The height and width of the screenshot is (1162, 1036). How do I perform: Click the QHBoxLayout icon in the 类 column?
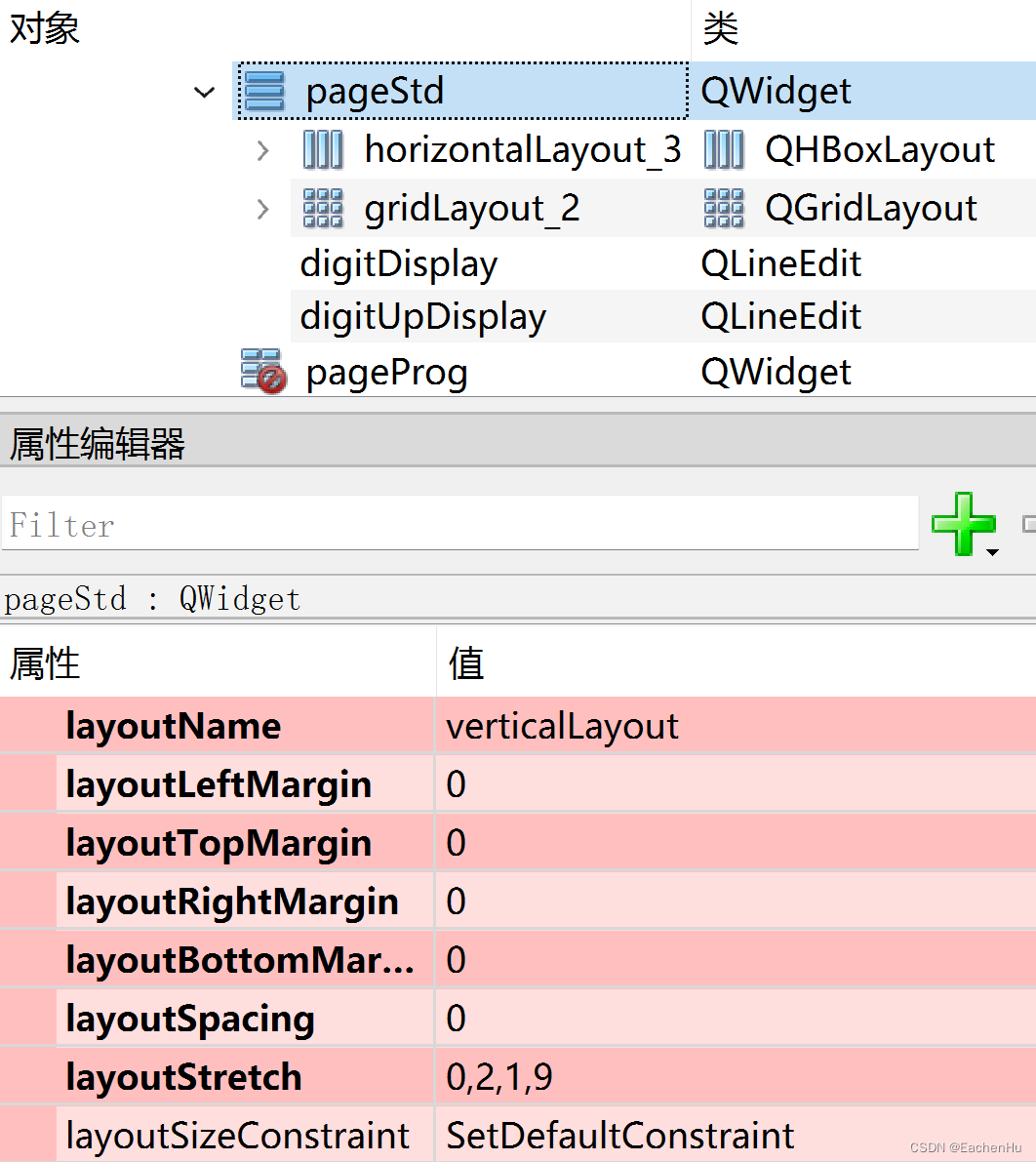tap(723, 149)
